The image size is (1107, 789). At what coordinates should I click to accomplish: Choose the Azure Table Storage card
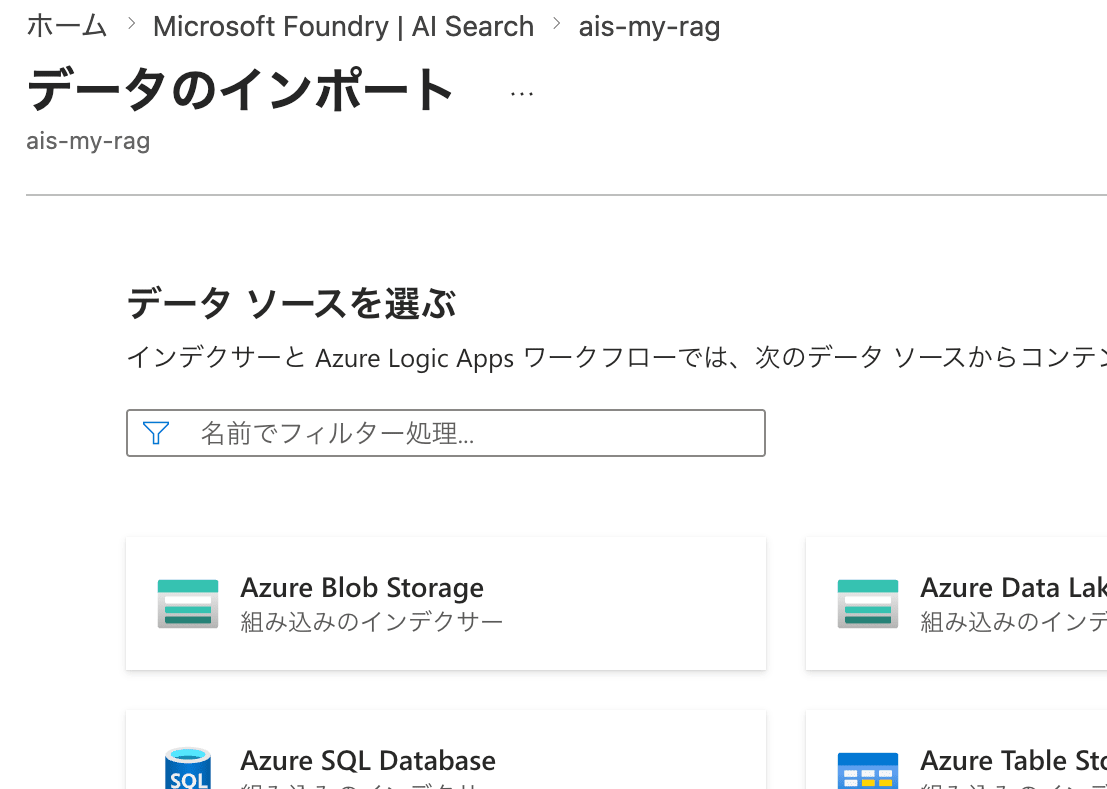click(956, 749)
